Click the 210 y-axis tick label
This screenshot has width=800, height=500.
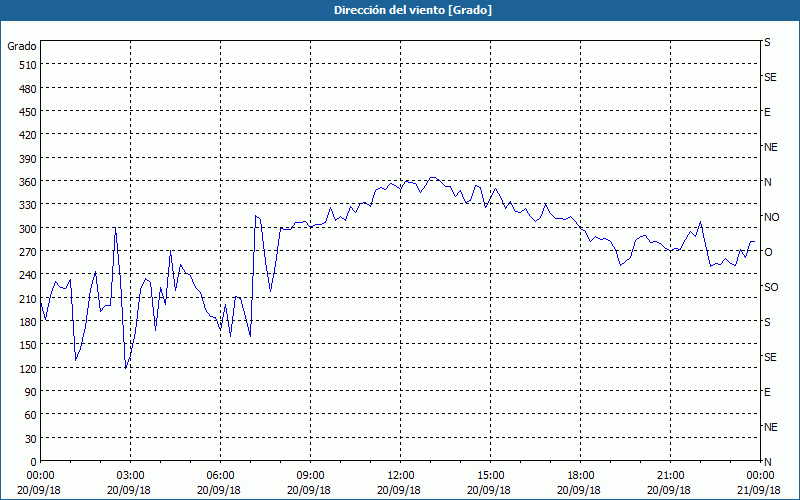click(28, 299)
